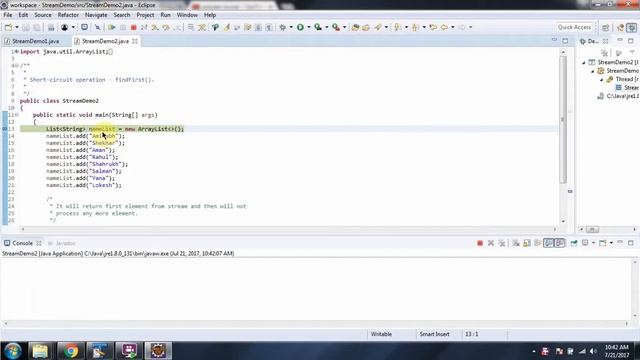Open the Run menu
640x360 pixels.
[165, 15]
